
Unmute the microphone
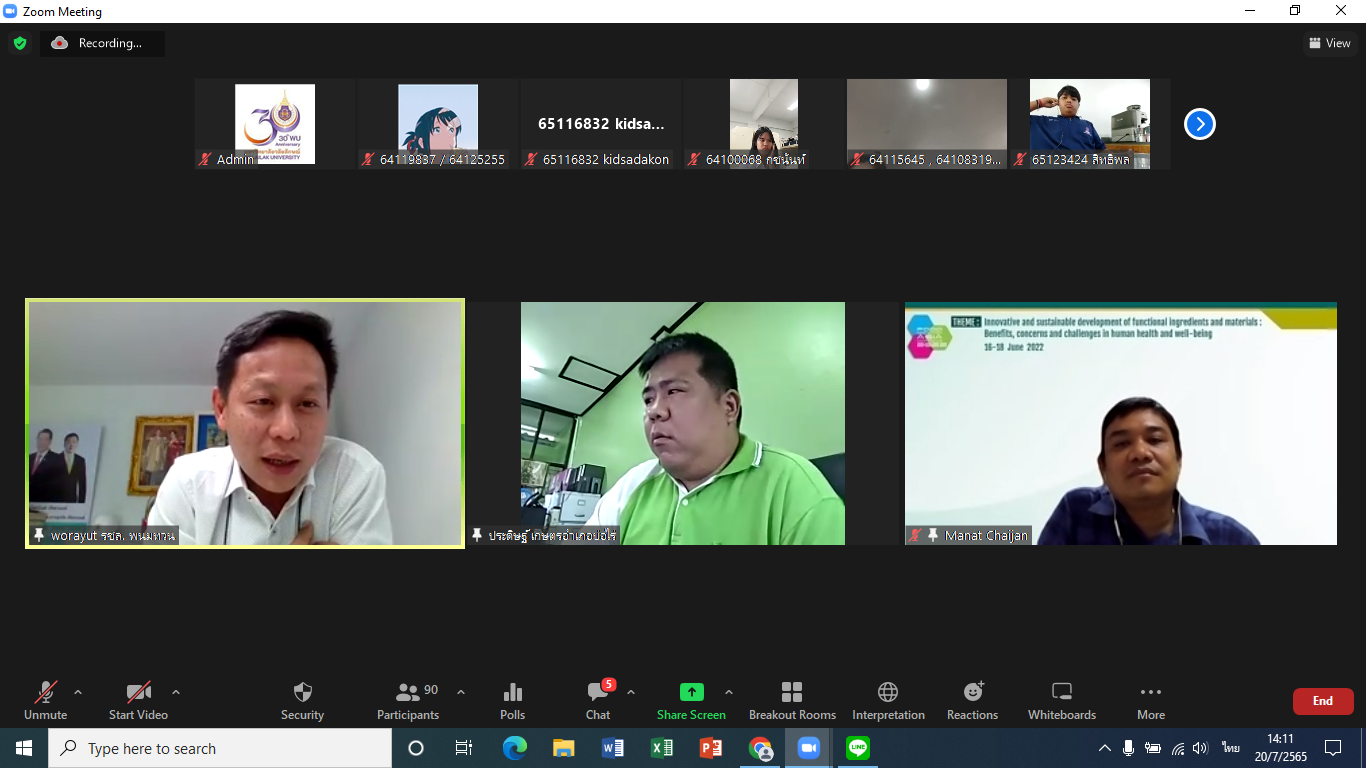45,700
